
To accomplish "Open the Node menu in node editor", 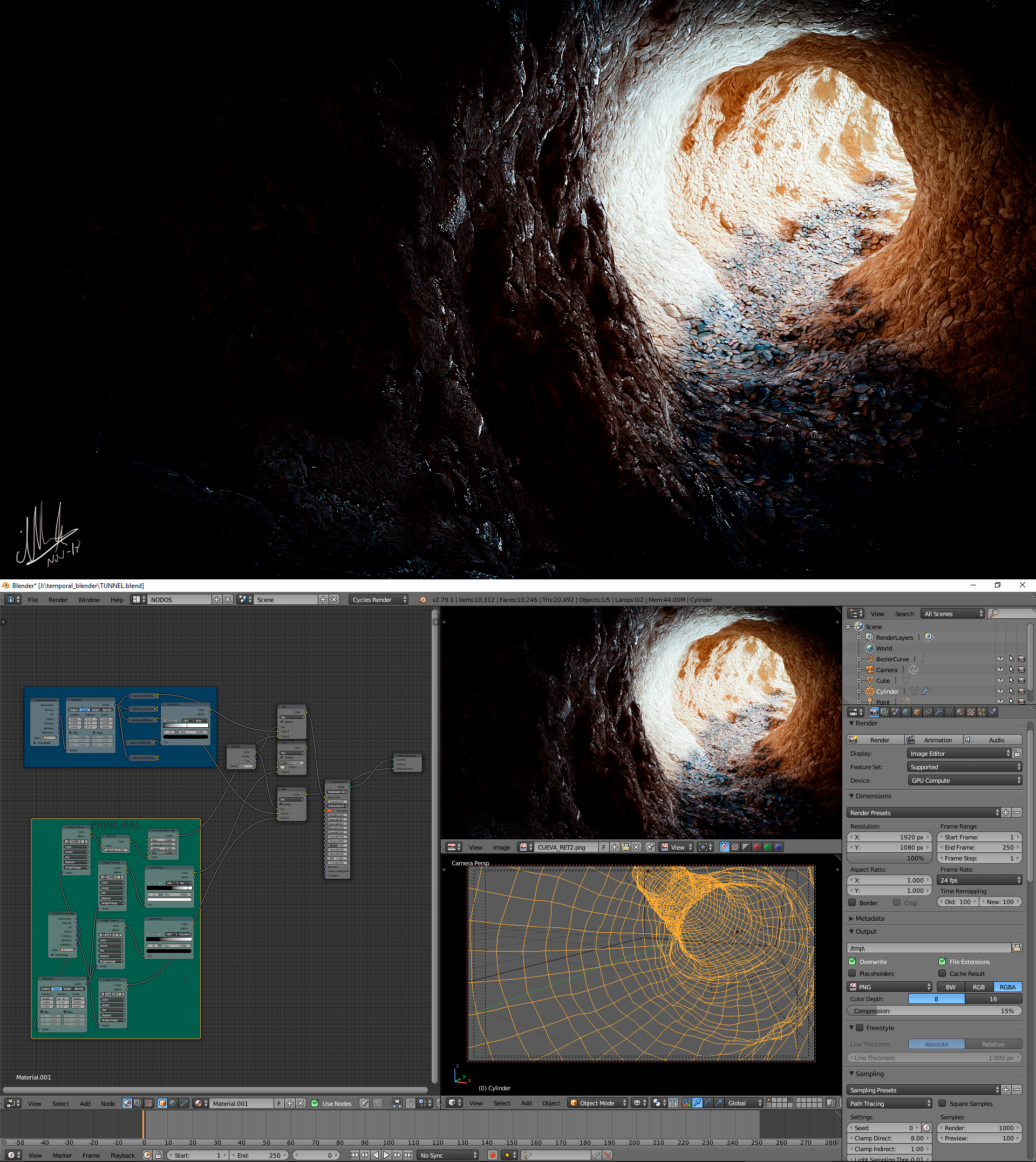I will [108, 1103].
